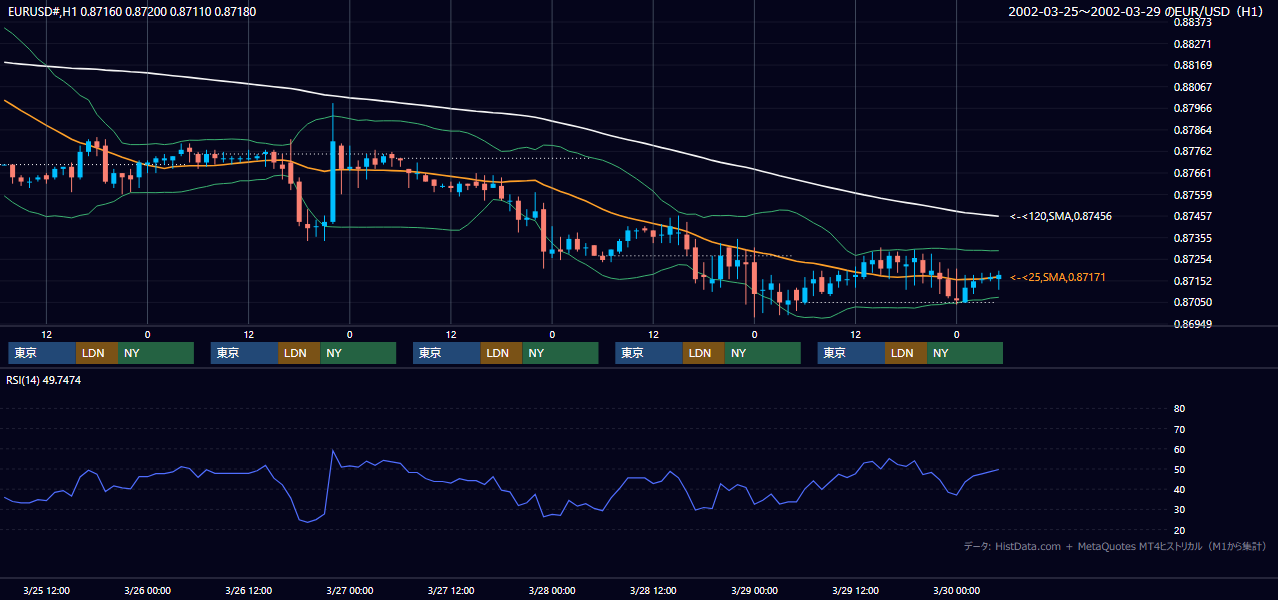Click the 0.87661 price axis label

click(1192, 173)
